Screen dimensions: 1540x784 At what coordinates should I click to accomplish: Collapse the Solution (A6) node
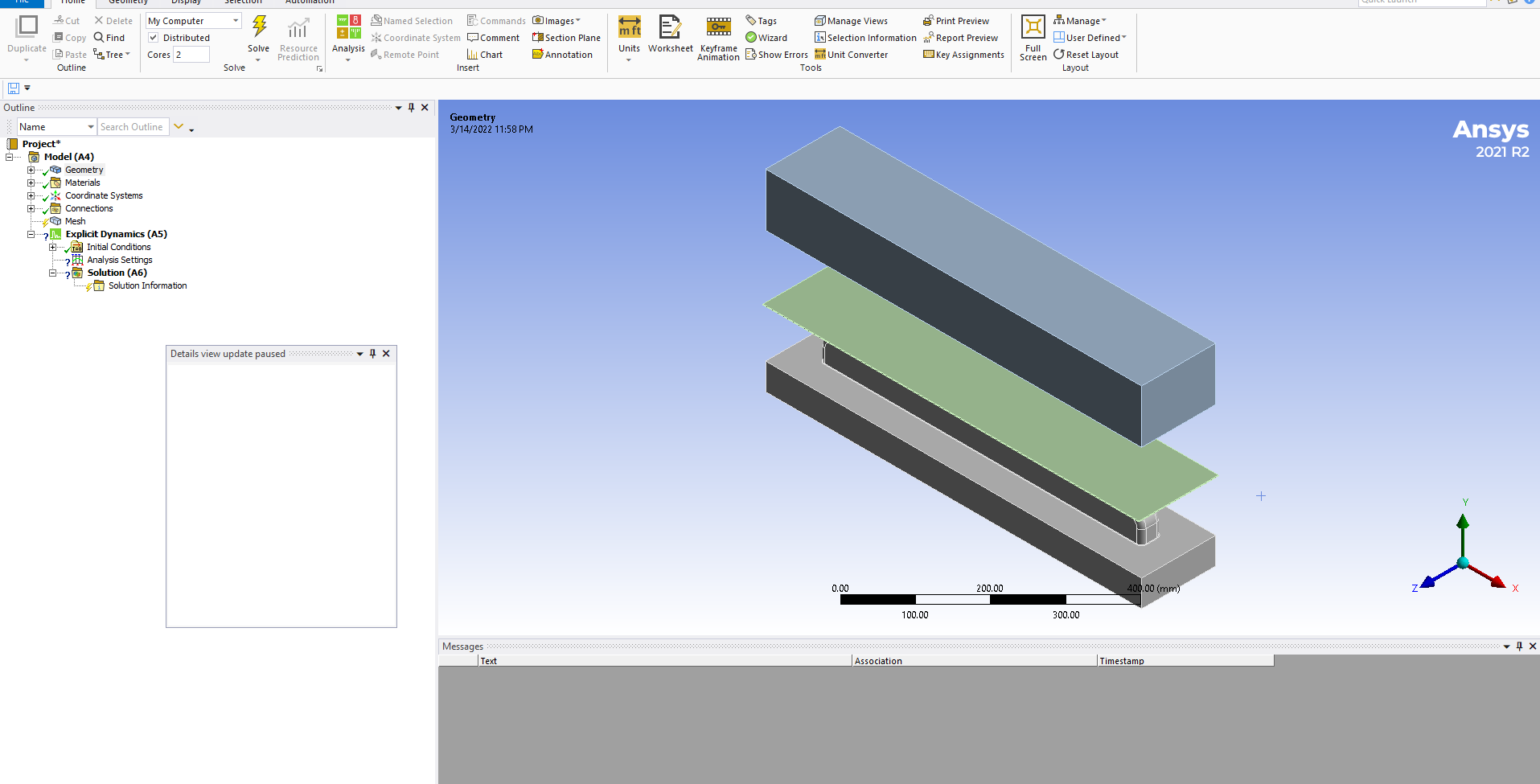coord(53,273)
